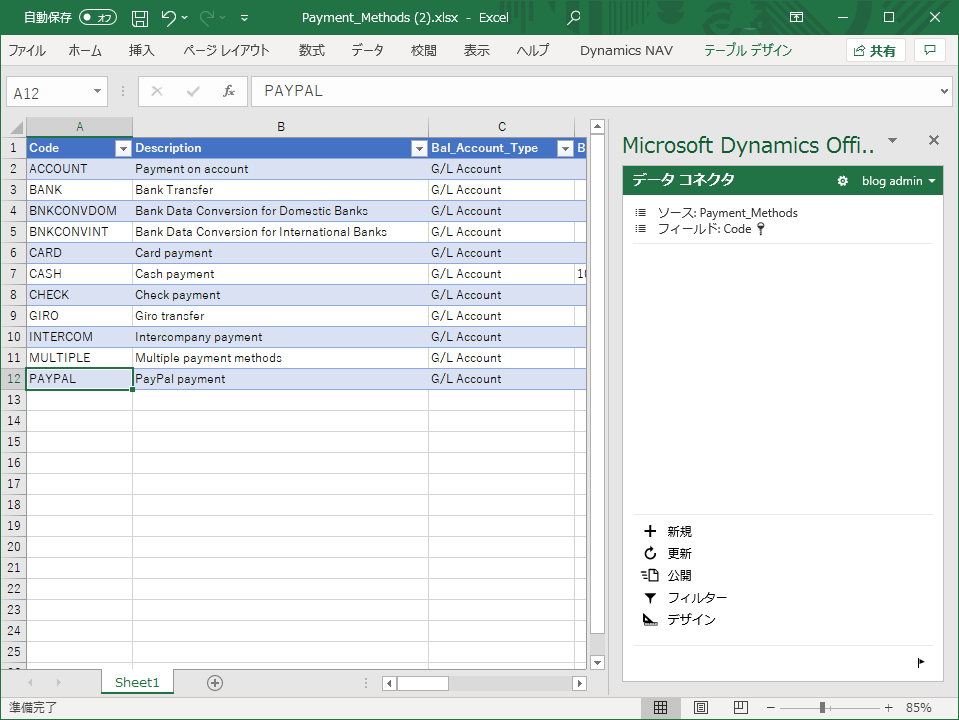Open Data Connector settings gear icon

click(842, 181)
